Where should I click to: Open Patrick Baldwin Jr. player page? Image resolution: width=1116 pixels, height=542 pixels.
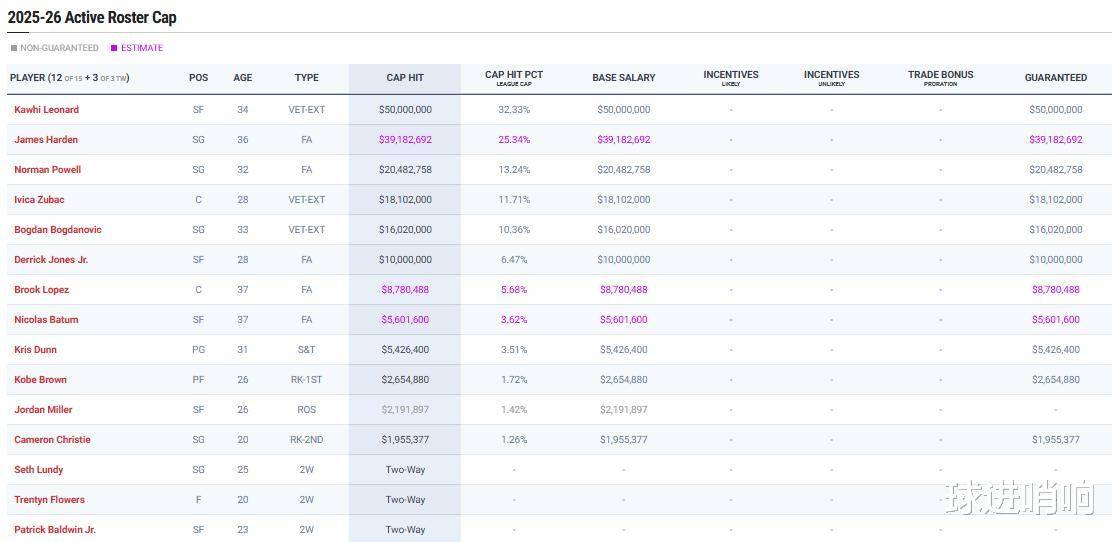click(x=55, y=530)
